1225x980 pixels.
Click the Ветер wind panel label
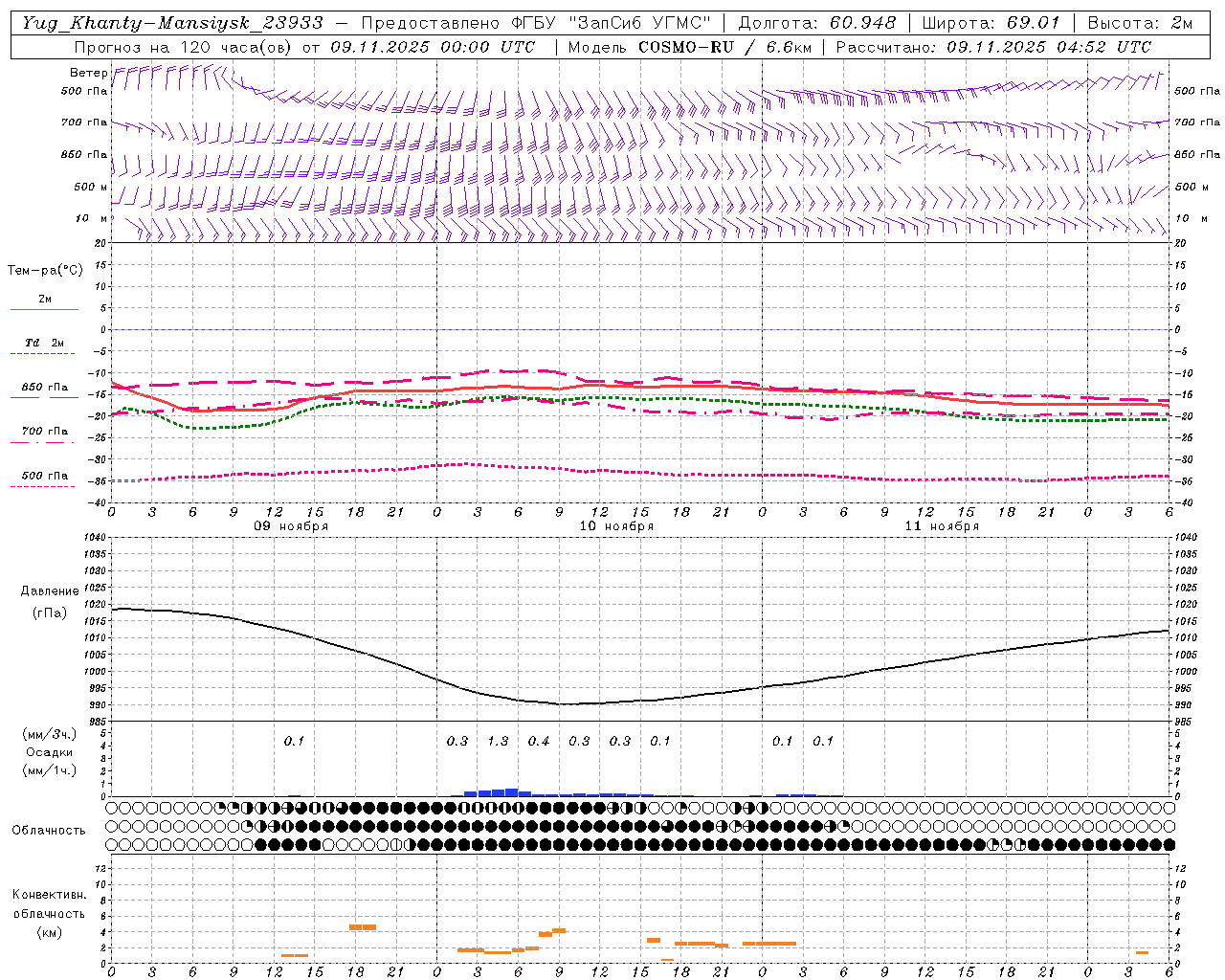(x=88, y=73)
